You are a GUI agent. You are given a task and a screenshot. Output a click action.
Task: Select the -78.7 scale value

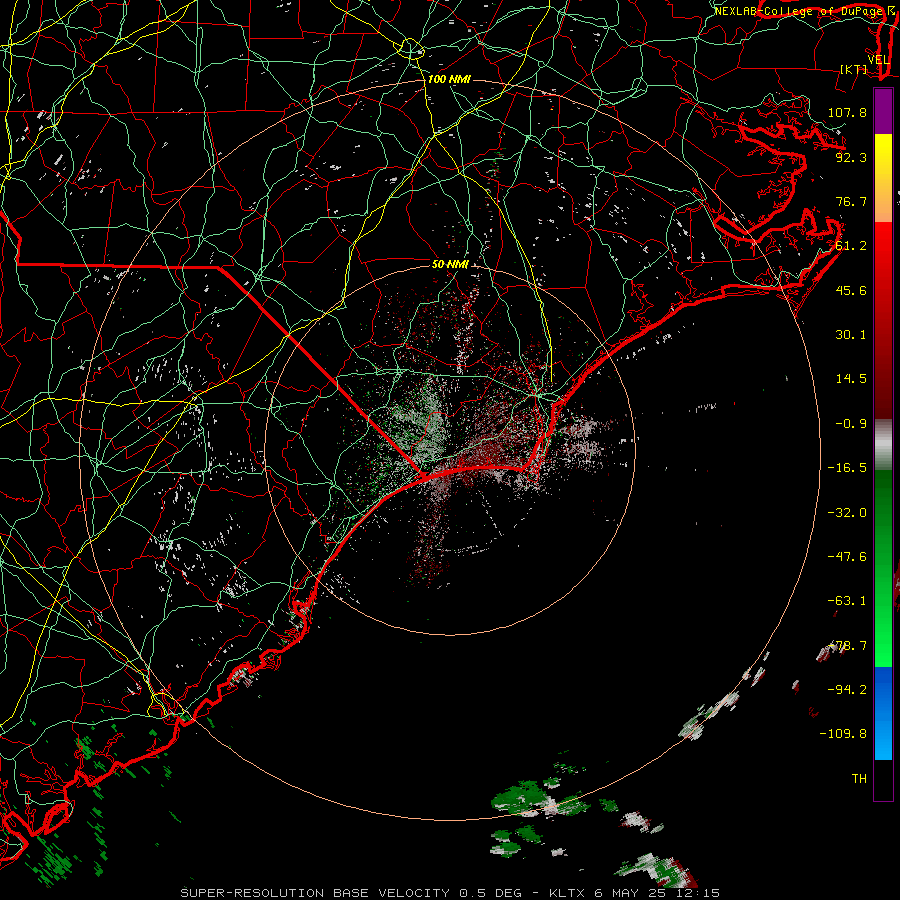[x=847, y=646]
